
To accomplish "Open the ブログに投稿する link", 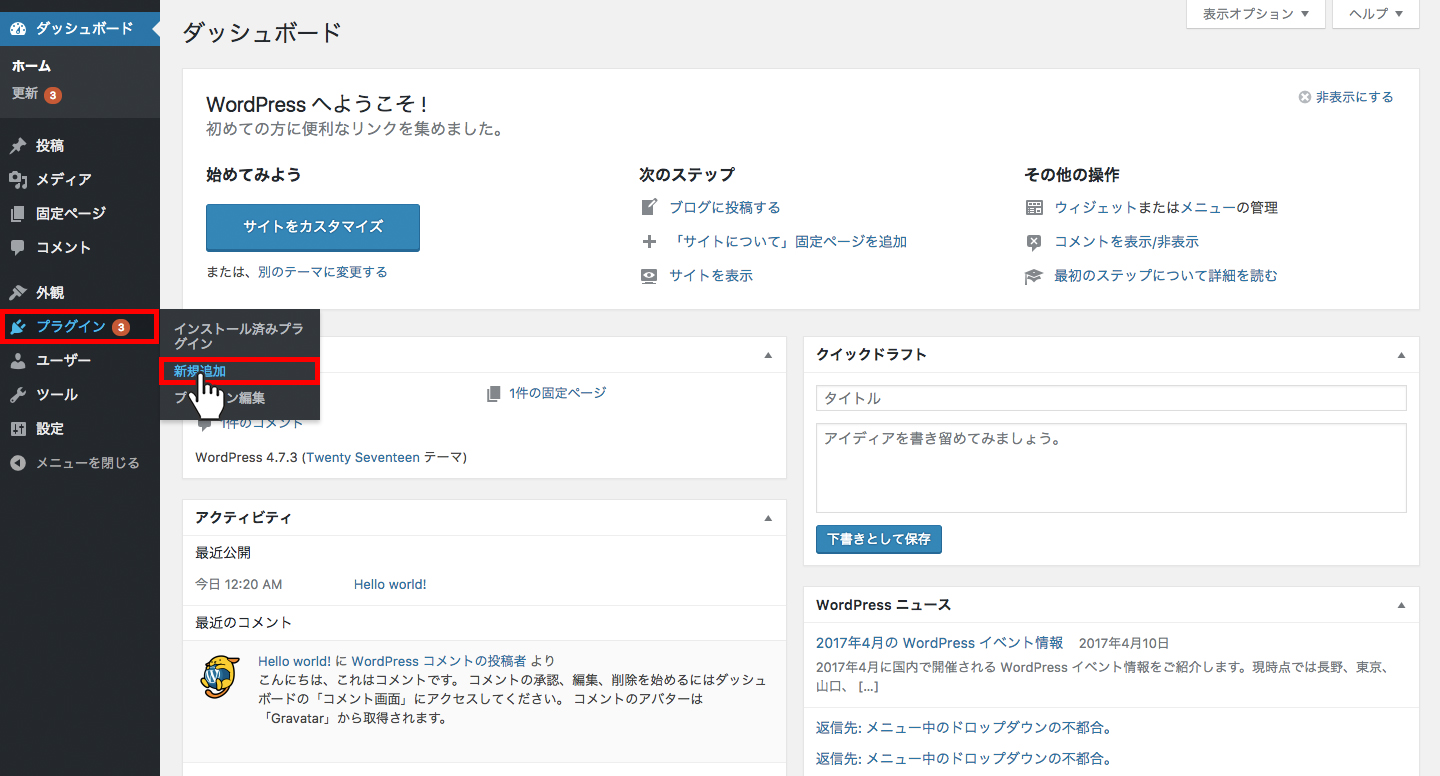I will [x=725, y=208].
